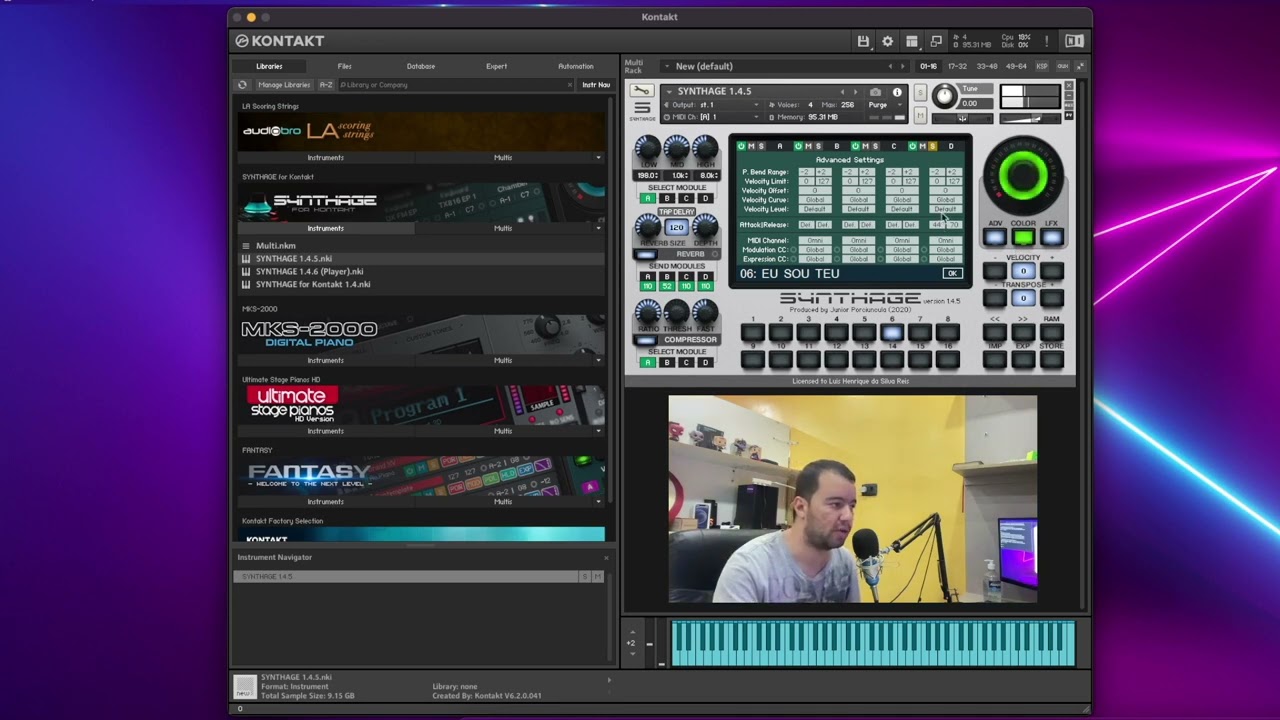
Task: Click the green COLOR swatch button
Action: point(1023,237)
